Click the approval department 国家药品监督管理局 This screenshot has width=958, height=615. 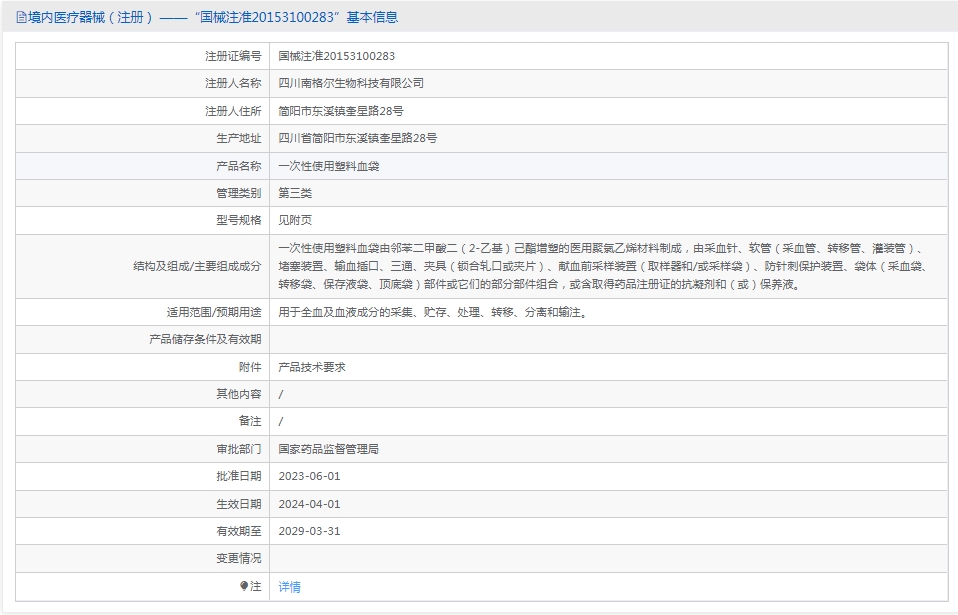point(328,449)
